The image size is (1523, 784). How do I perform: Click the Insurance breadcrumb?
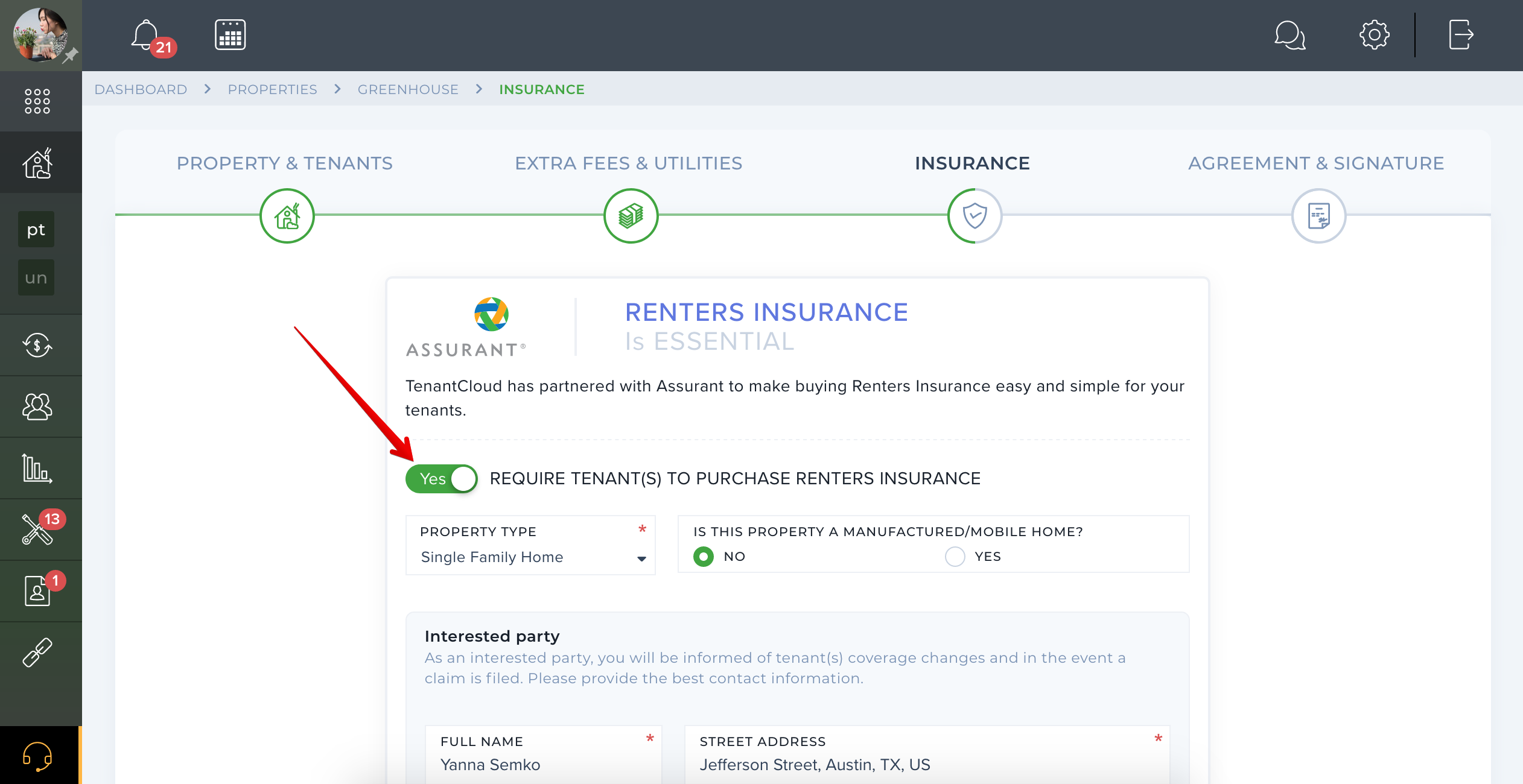pos(542,89)
